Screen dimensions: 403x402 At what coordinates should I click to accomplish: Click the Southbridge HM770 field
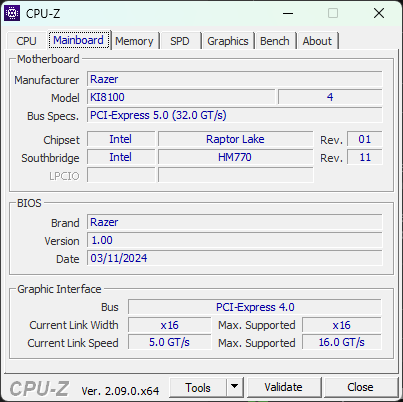pyautogui.click(x=235, y=157)
